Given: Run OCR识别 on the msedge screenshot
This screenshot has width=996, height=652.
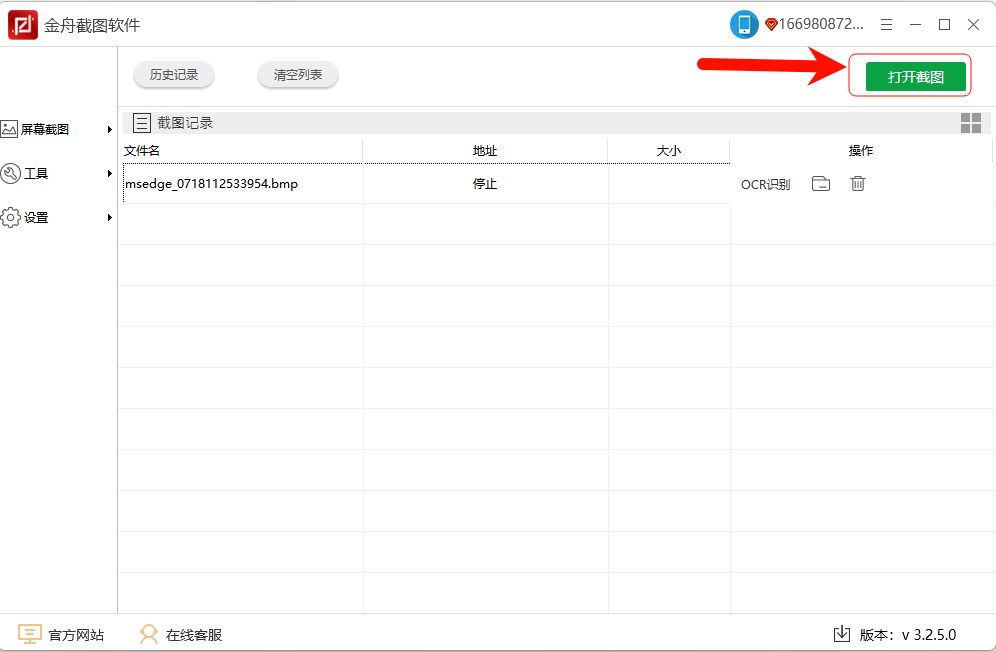Looking at the screenshot, I should [765, 184].
